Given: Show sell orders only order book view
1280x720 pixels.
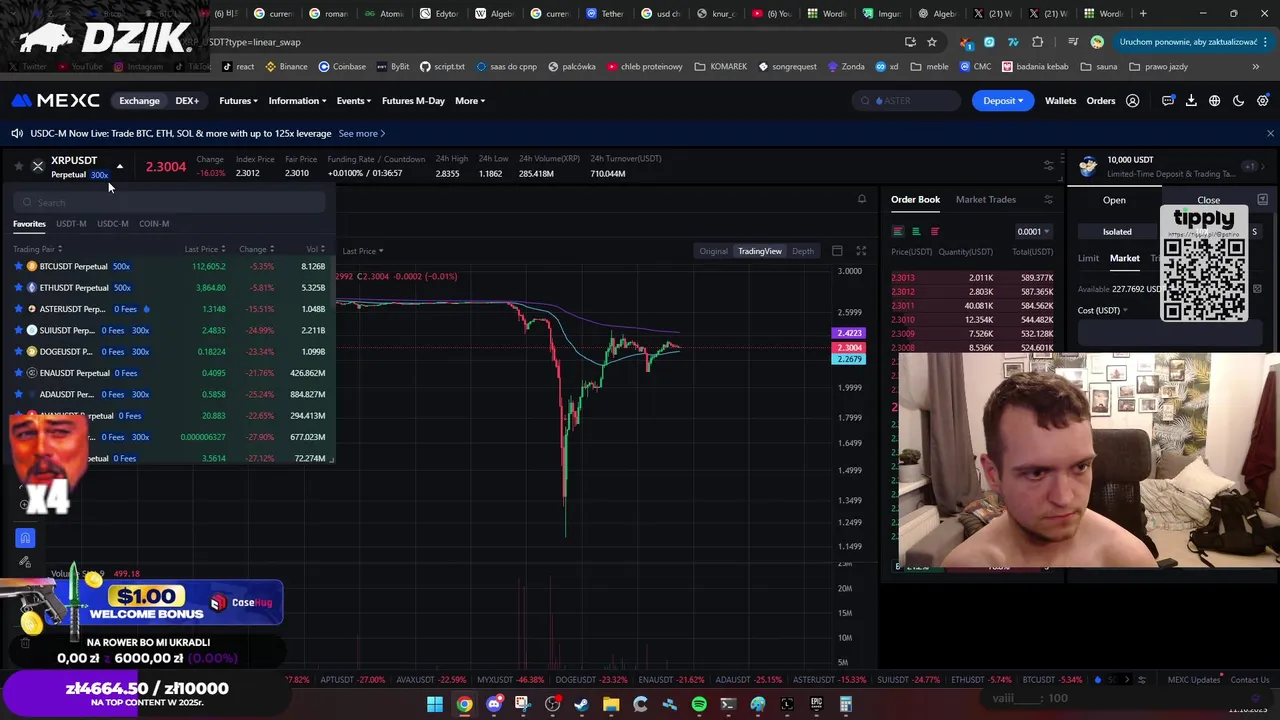Looking at the screenshot, I should coord(935,232).
